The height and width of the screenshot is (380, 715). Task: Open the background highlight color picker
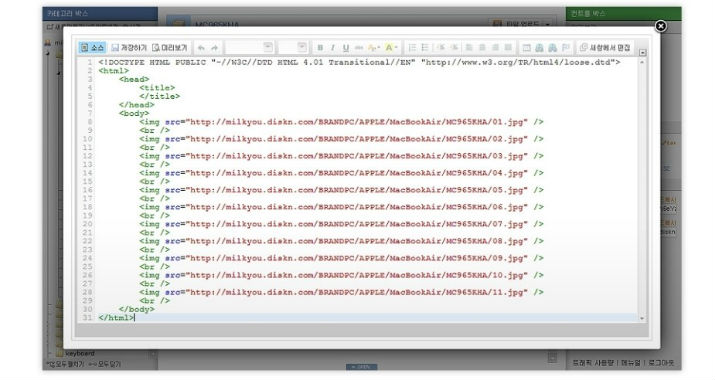pyautogui.click(x=391, y=47)
